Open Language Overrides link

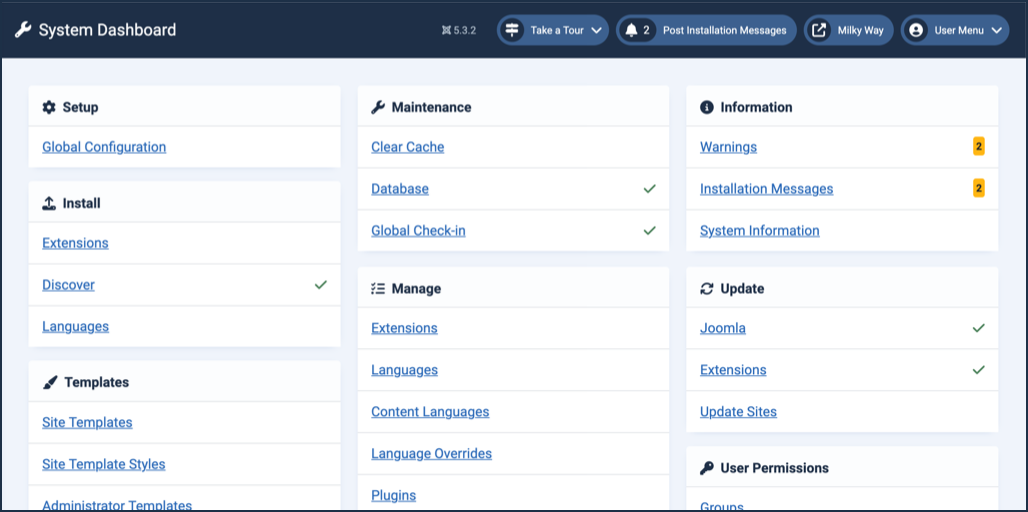pos(431,454)
